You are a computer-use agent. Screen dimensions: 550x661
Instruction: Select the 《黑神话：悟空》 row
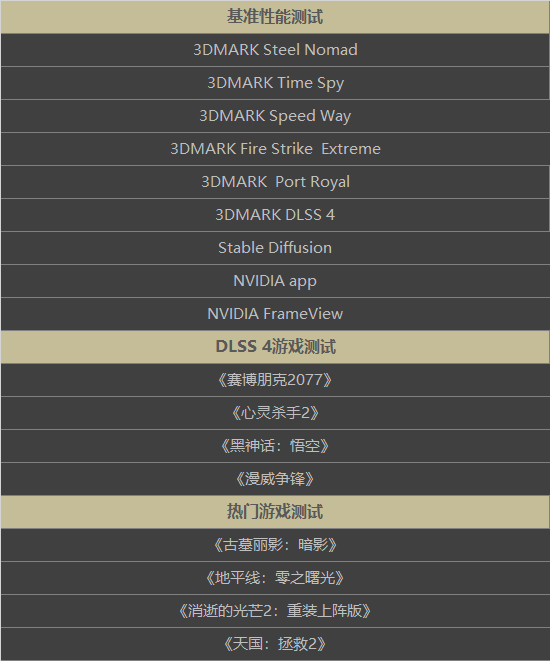tap(275, 446)
